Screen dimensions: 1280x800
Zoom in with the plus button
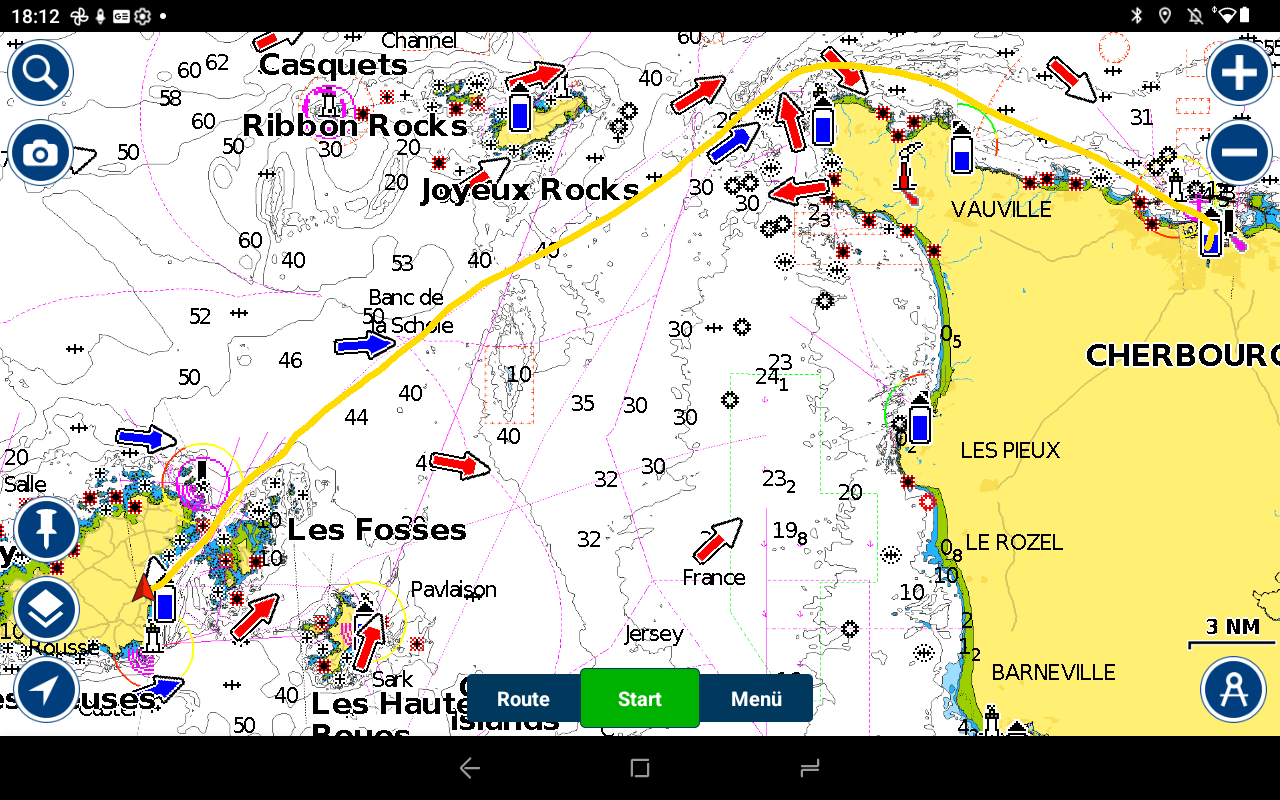[1239, 73]
